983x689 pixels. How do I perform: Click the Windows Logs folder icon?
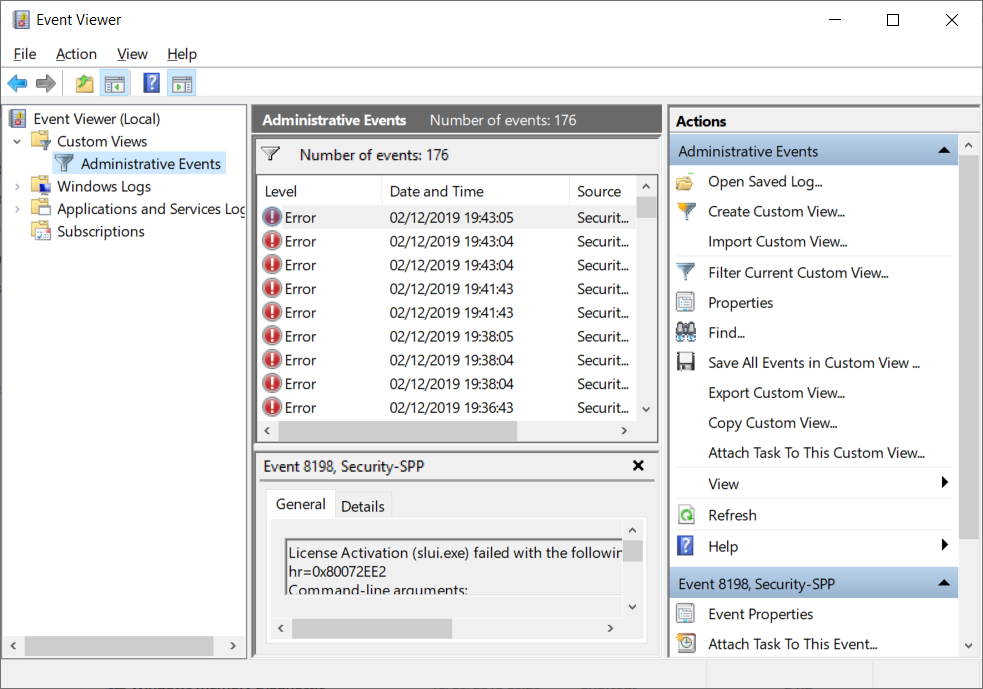[41, 186]
